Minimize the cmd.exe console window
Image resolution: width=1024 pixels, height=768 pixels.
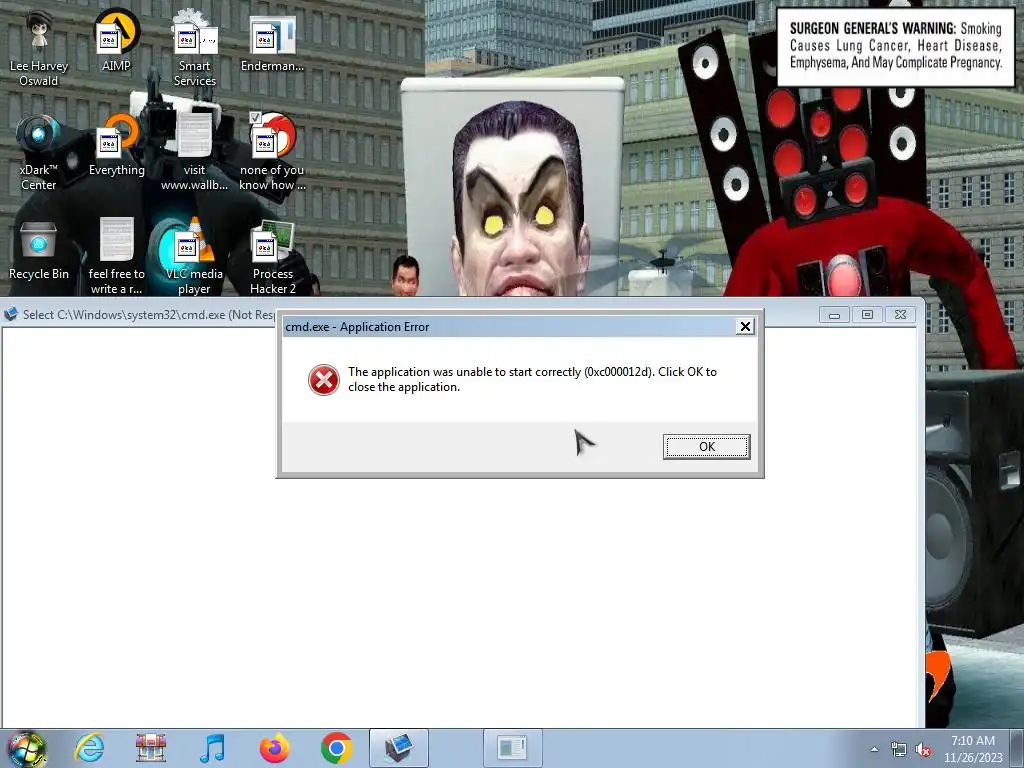coord(834,315)
